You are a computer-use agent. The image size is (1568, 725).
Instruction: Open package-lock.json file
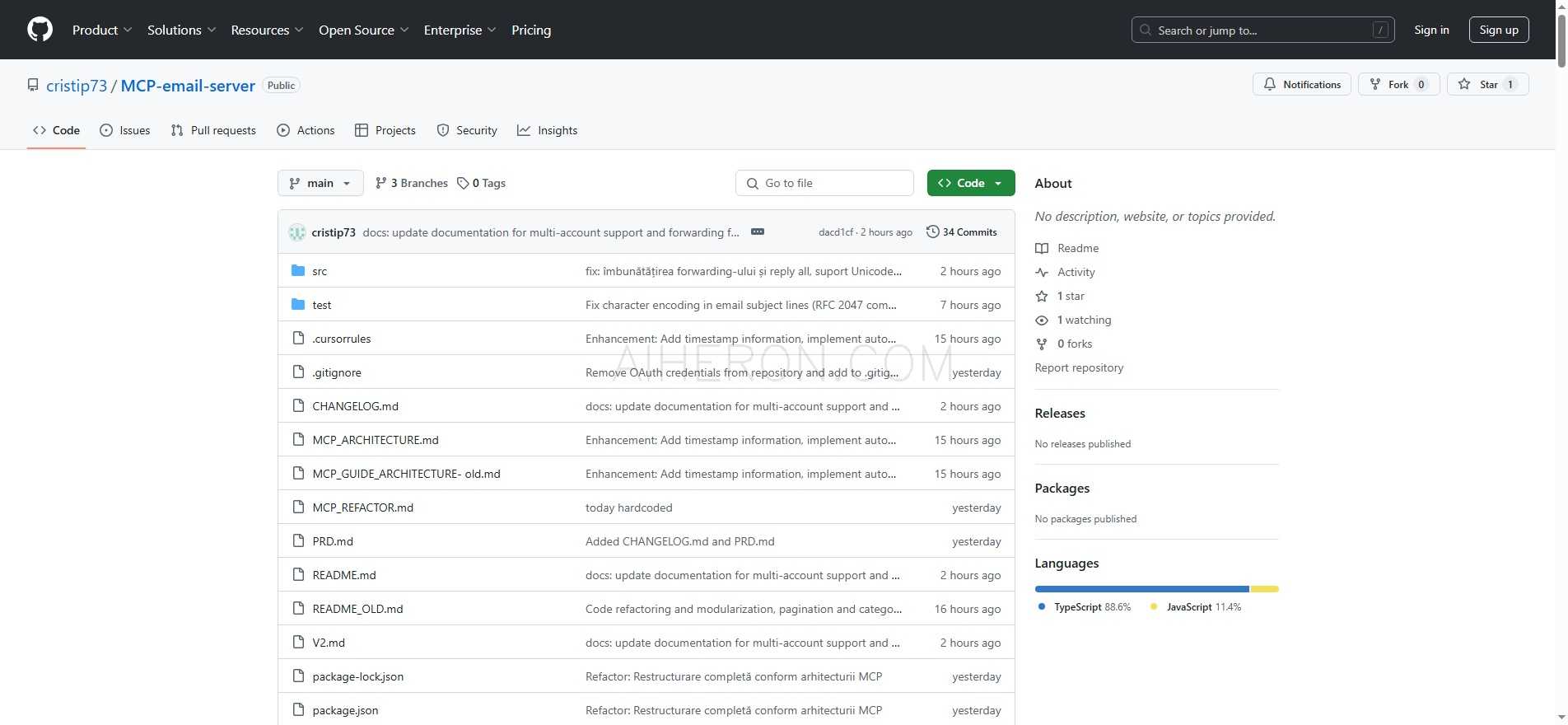(358, 676)
